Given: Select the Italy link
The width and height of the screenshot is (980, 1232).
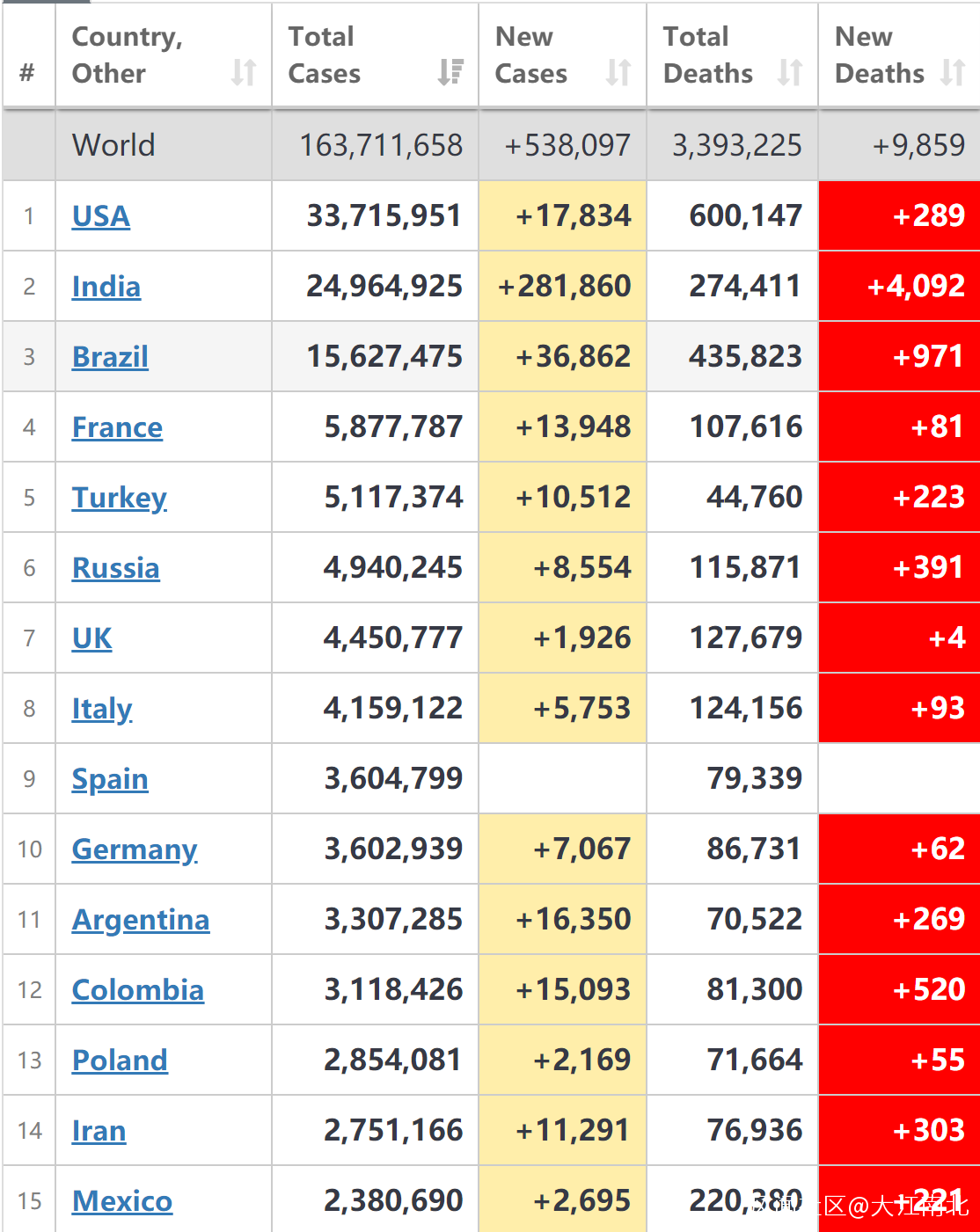Looking at the screenshot, I should tap(102, 709).
